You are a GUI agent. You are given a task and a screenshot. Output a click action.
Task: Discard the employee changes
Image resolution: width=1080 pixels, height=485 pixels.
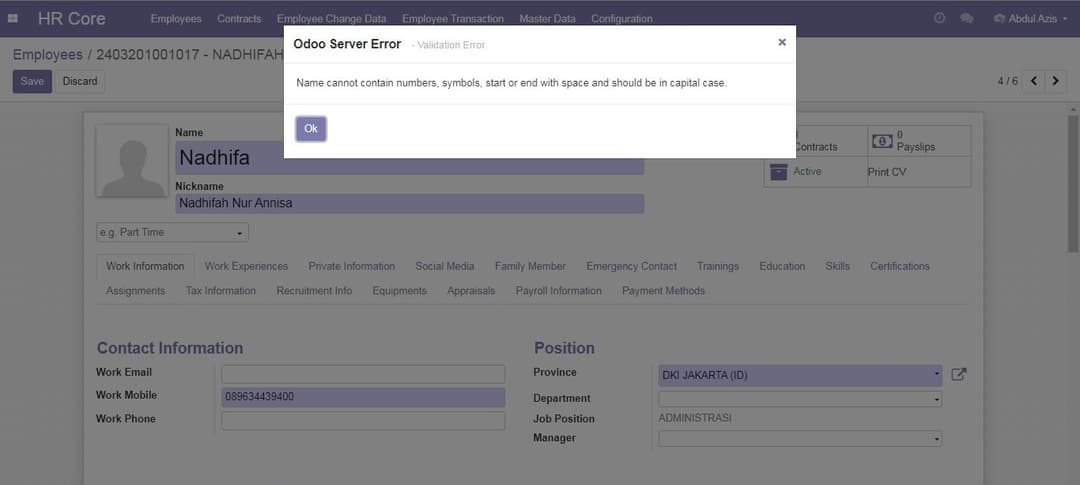(x=80, y=81)
